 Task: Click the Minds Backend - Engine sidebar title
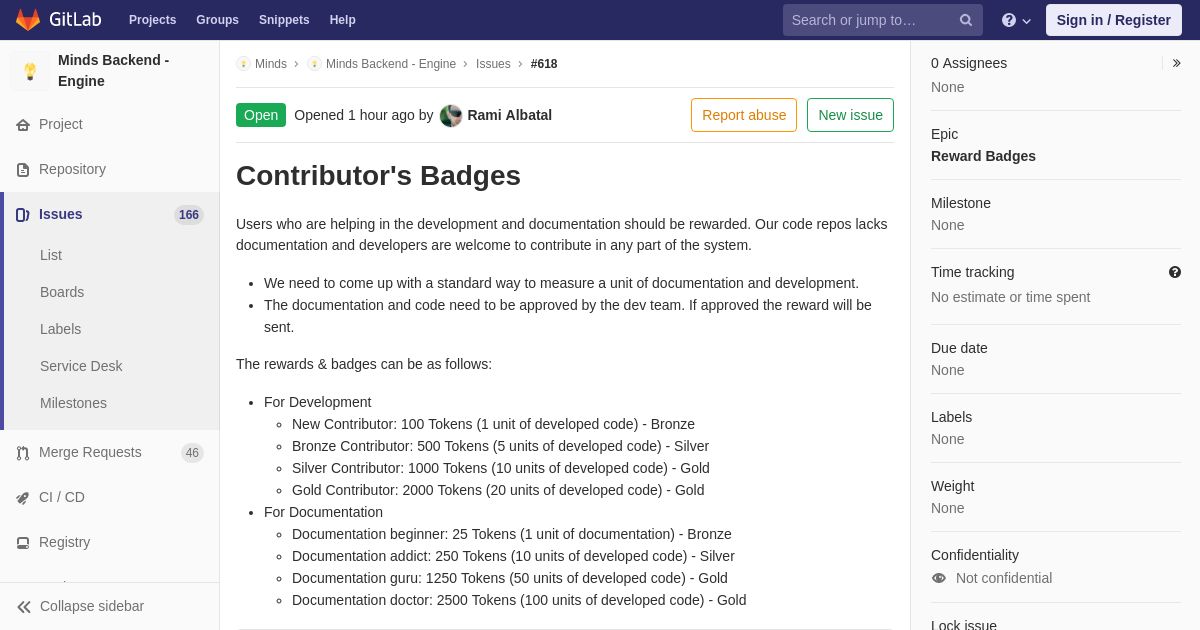point(114,71)
